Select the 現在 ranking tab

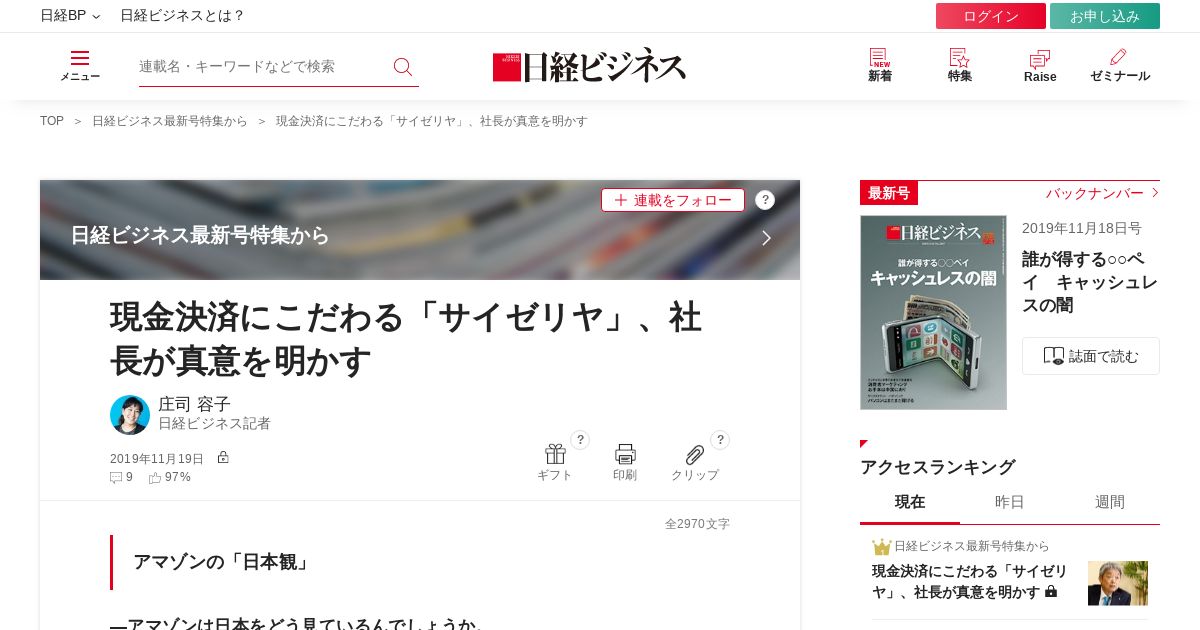point(910,502)
